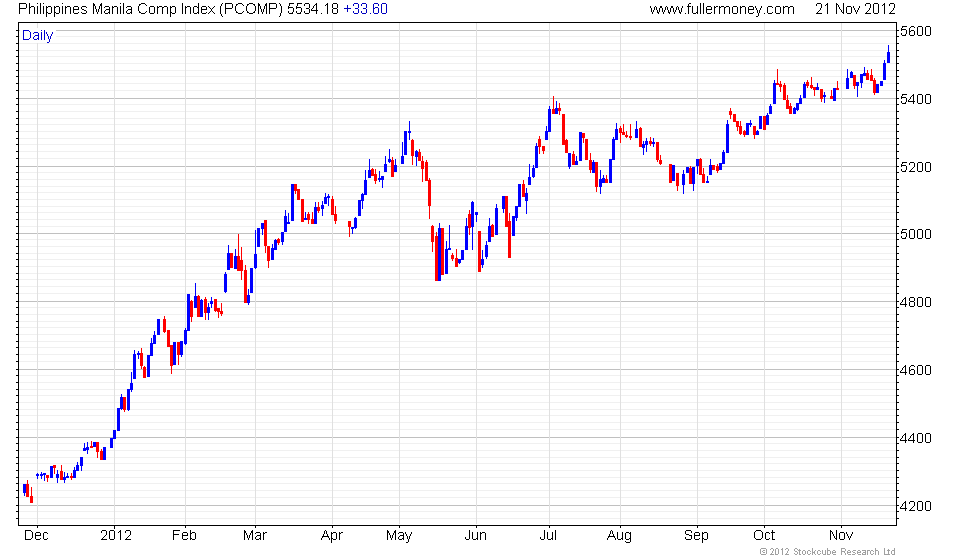The height and width of the screenshot is (560, 980).
Task: Select the 'Sep' month axis label
Action: (x=696, y=536)
